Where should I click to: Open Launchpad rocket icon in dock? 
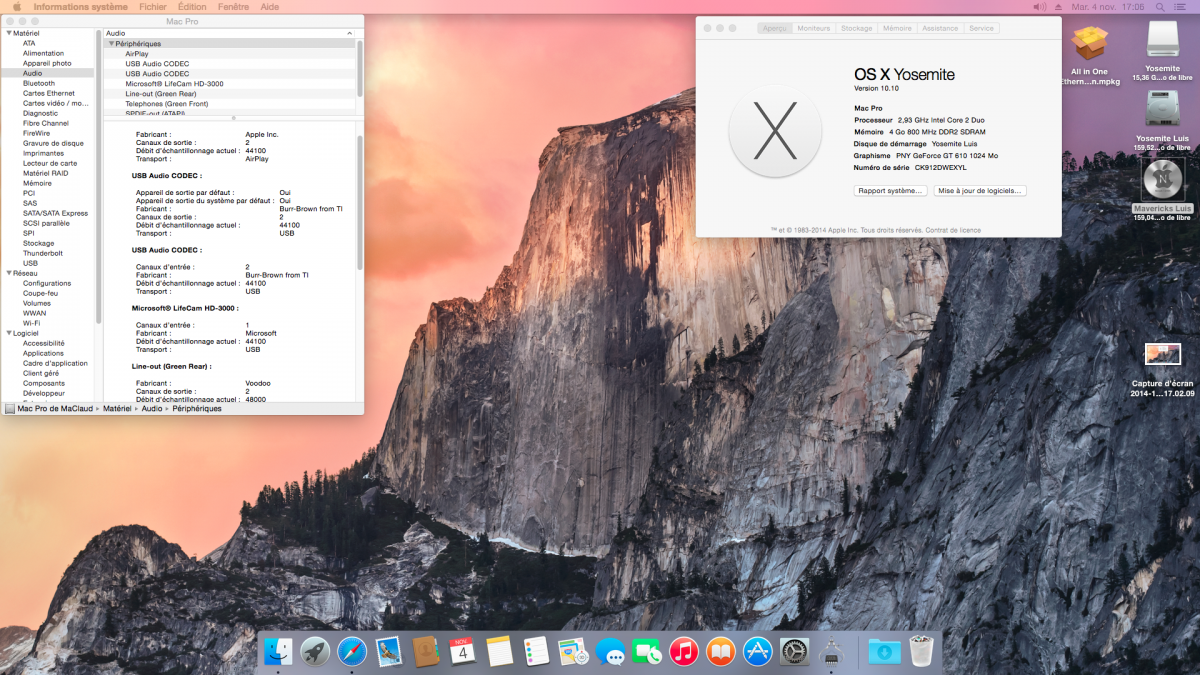pyautogui.click(x=315, y=651)
